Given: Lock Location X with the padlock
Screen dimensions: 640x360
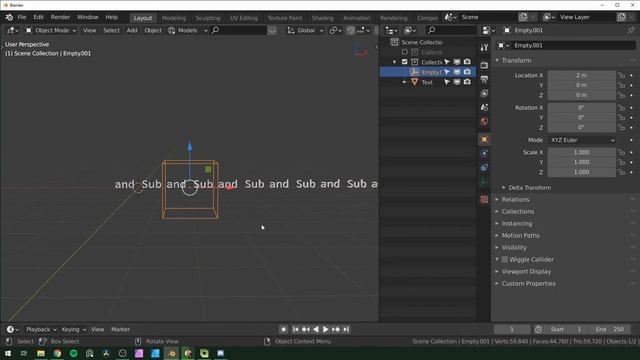Looking at the screenshot, I should tap(621, 76).
